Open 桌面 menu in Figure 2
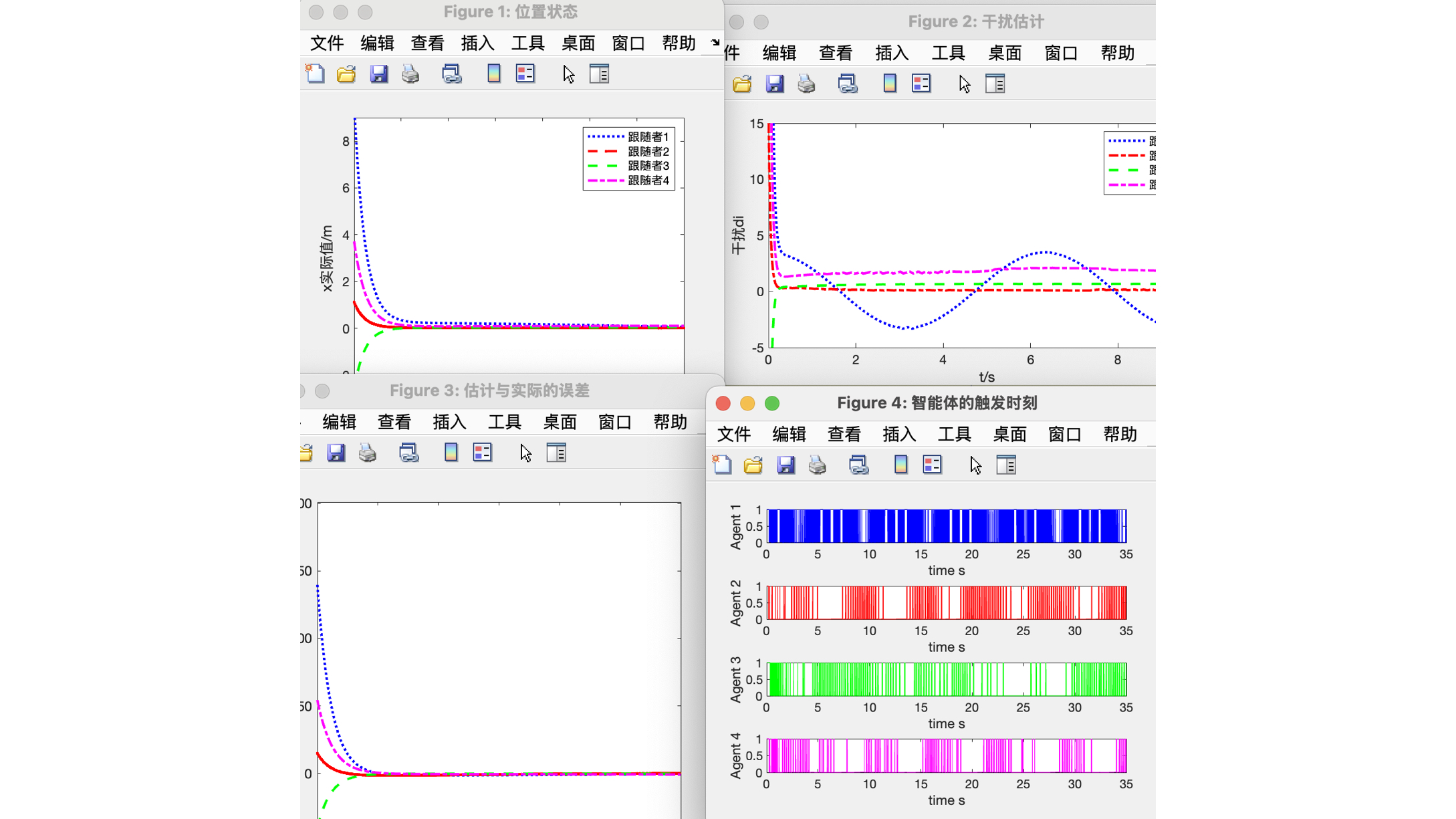The width and height of the screenshot is (1456, 819). point(1005,53)
